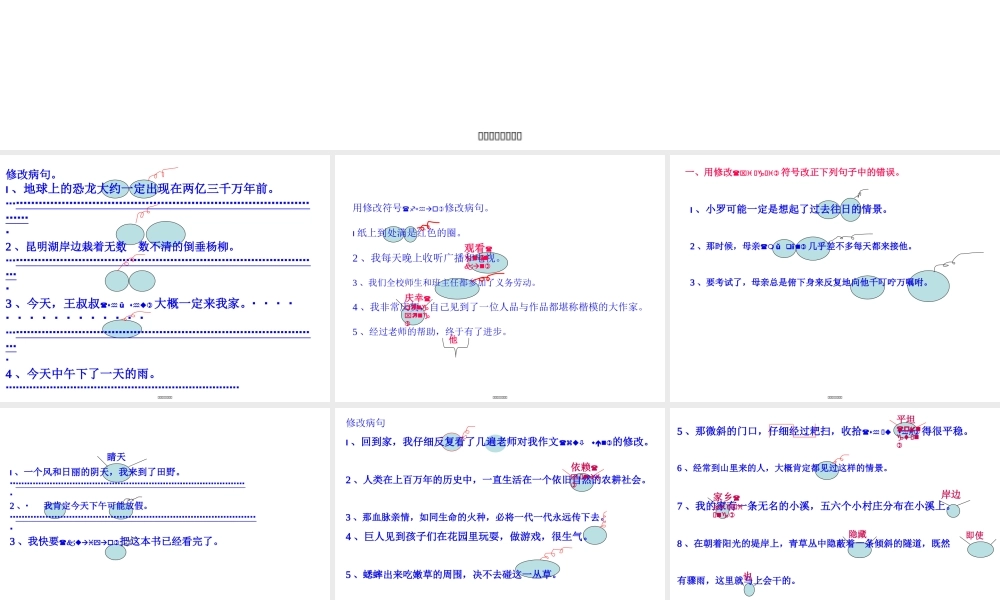Click the sentence 我肯定今天下午可能放假
Screen dimensions: 1000x600
pyautogui.click(x=95, y=505)
